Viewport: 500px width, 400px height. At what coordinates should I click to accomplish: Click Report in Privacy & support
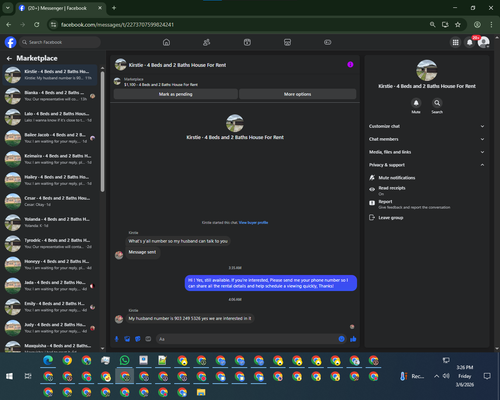tap(427, 204)
